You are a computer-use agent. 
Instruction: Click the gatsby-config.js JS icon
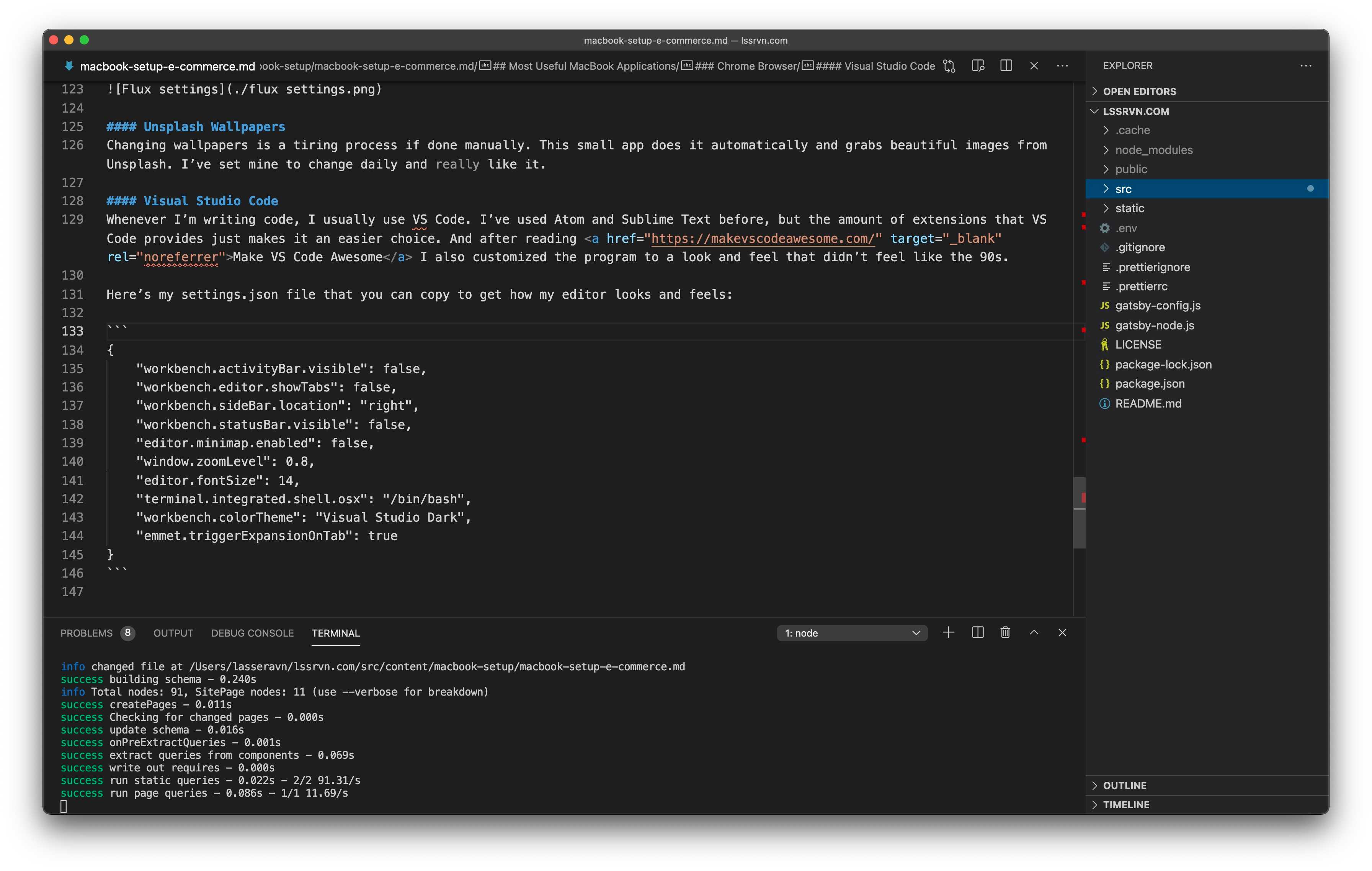click(x=1105, y=306)
